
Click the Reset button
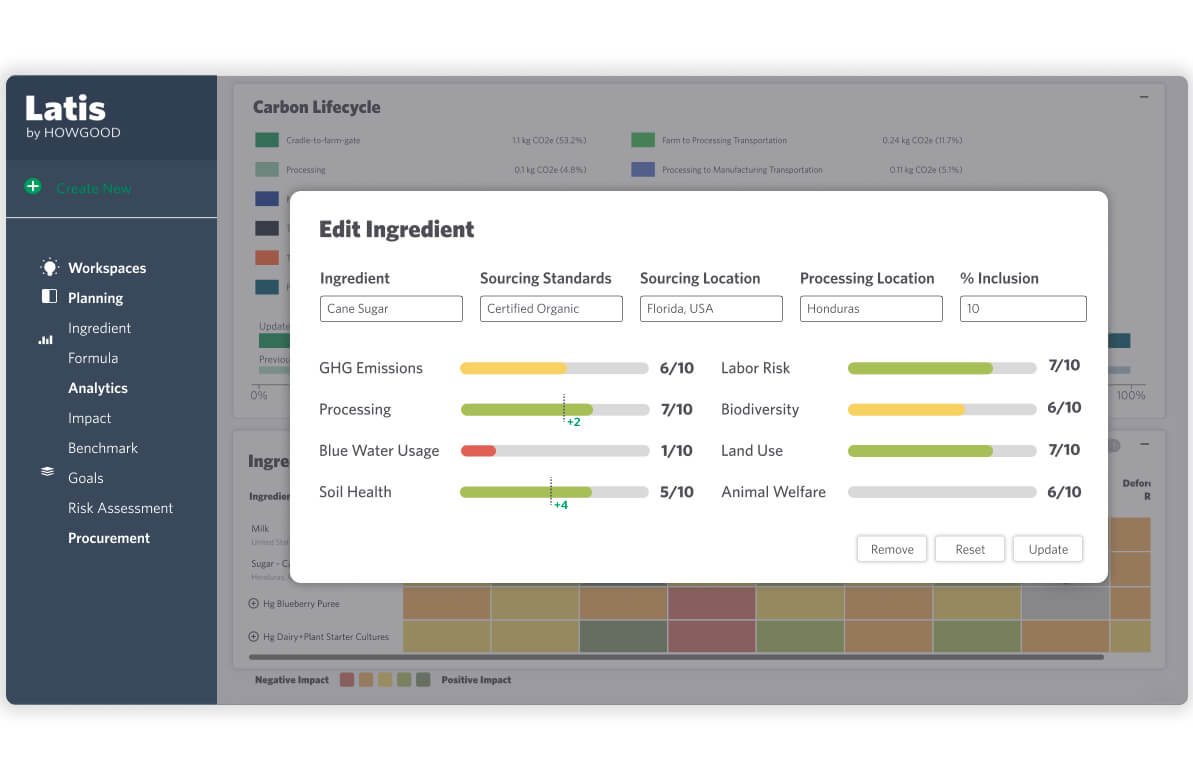(970, 549)
